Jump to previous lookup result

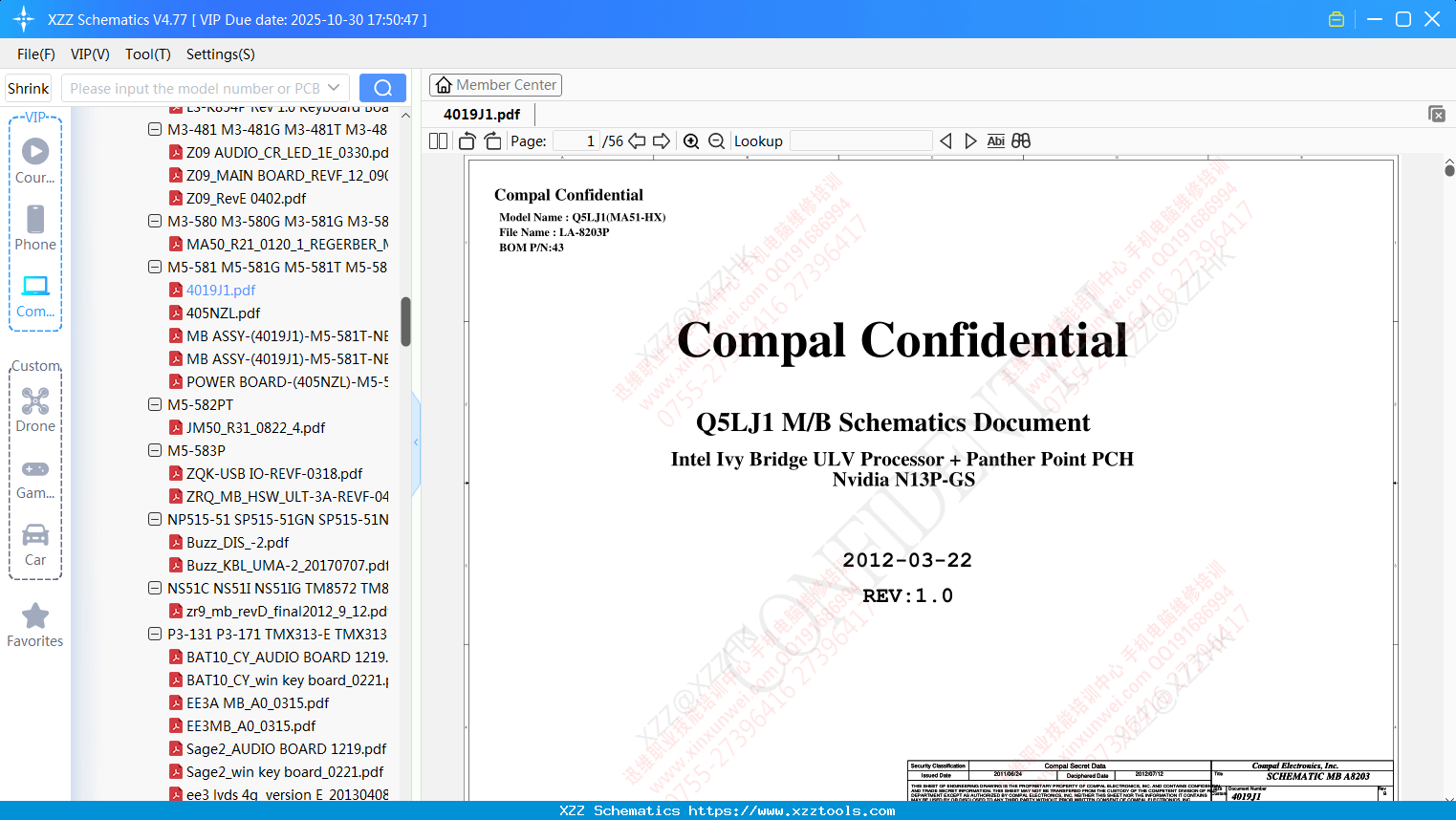point(945,141)
